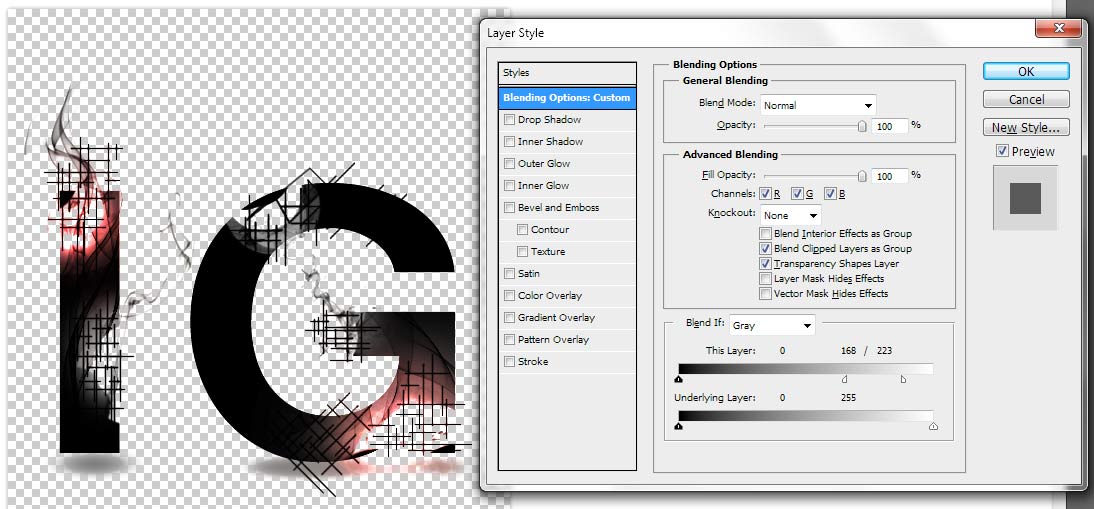Click Underlying Layer white point handle

click(933, 426)
